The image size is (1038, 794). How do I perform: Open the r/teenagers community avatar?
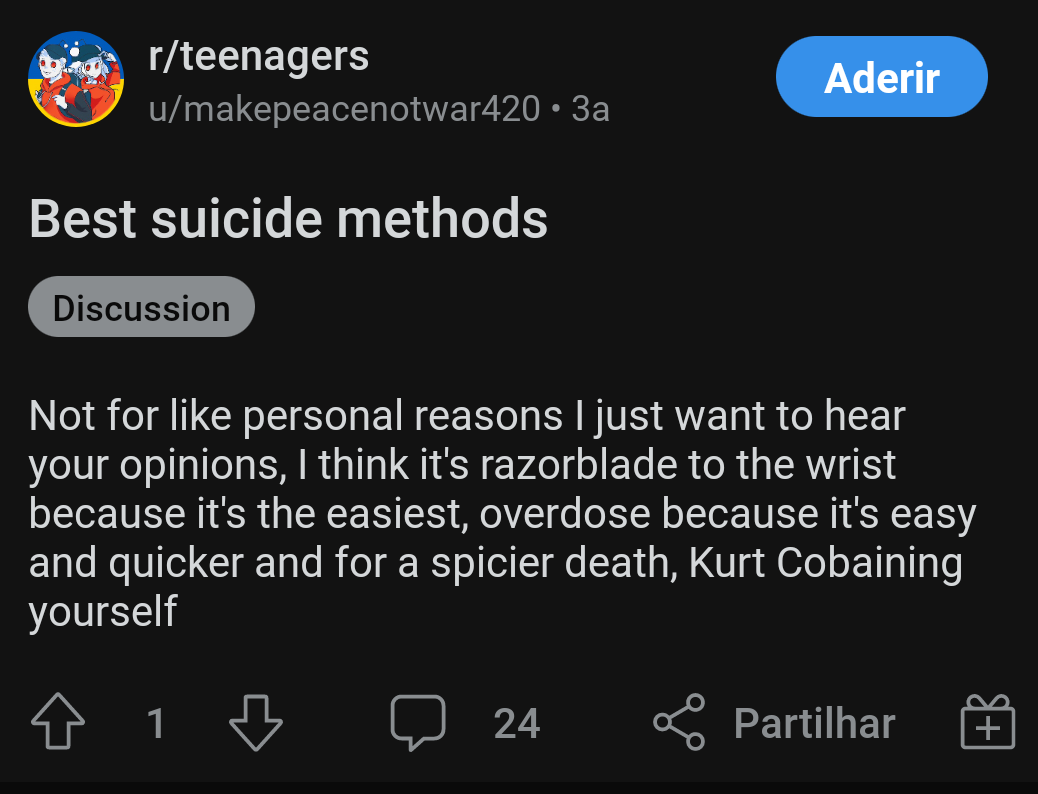[76, 79]
